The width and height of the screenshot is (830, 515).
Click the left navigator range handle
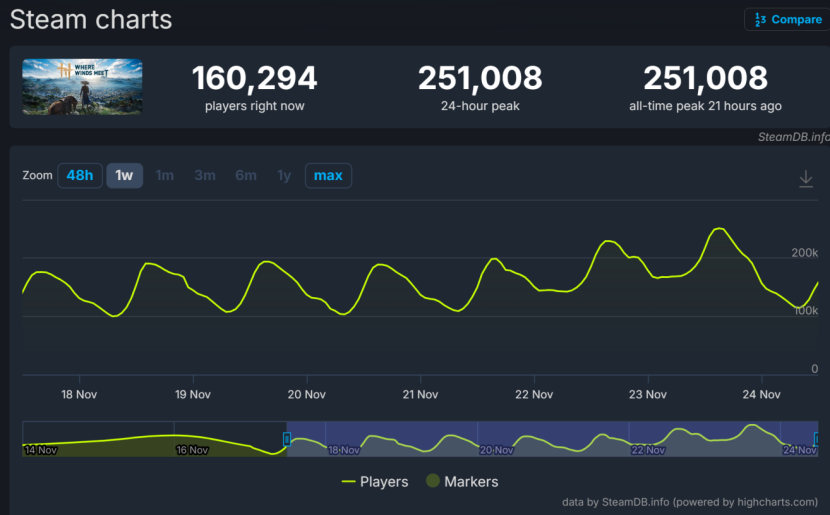[x=287, y=438]
